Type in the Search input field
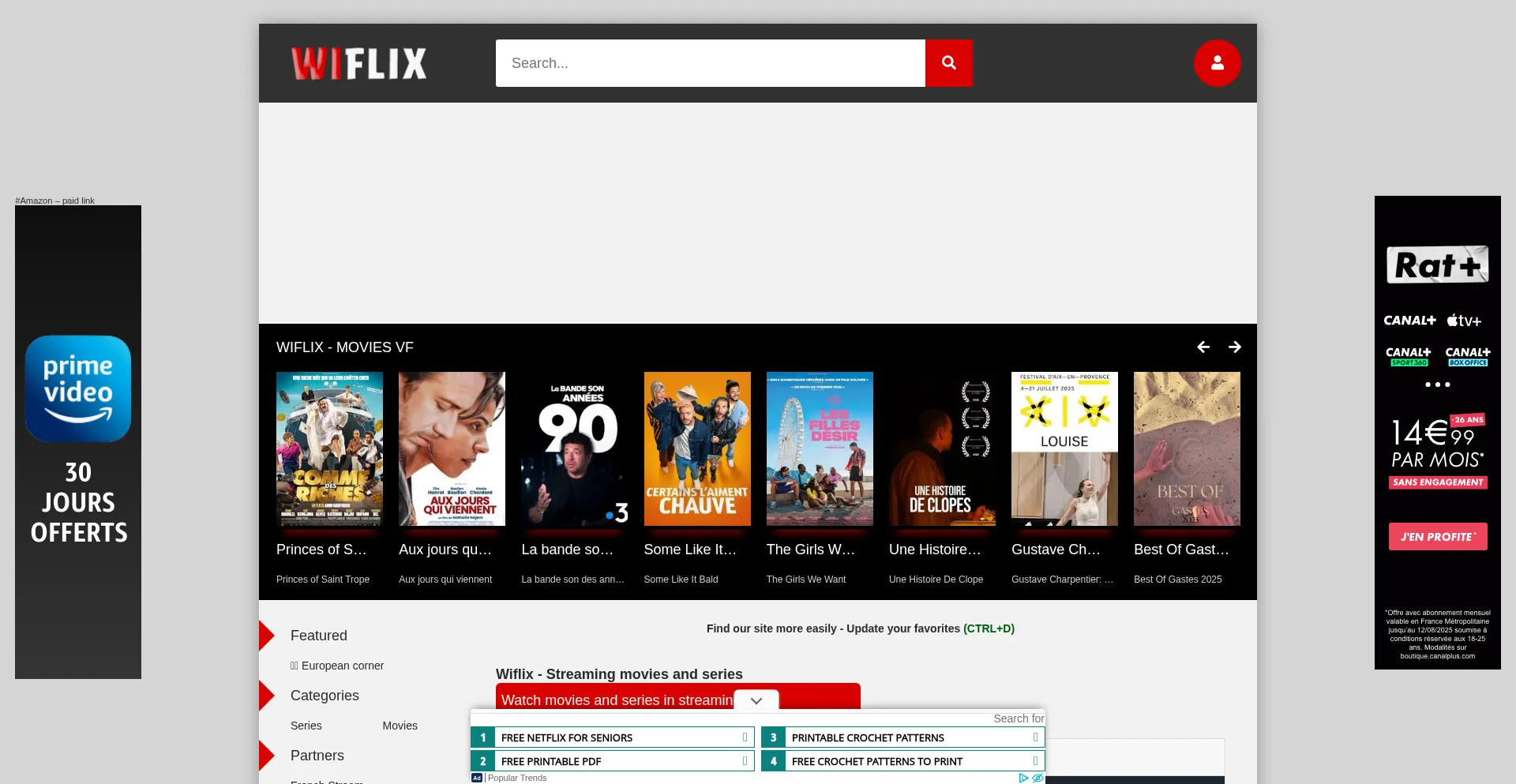The image size is (1516, 784). click(710, 63)
